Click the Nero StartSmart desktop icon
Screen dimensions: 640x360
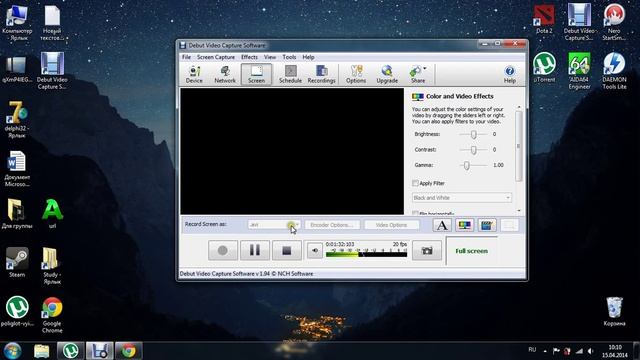click(614, 22)
